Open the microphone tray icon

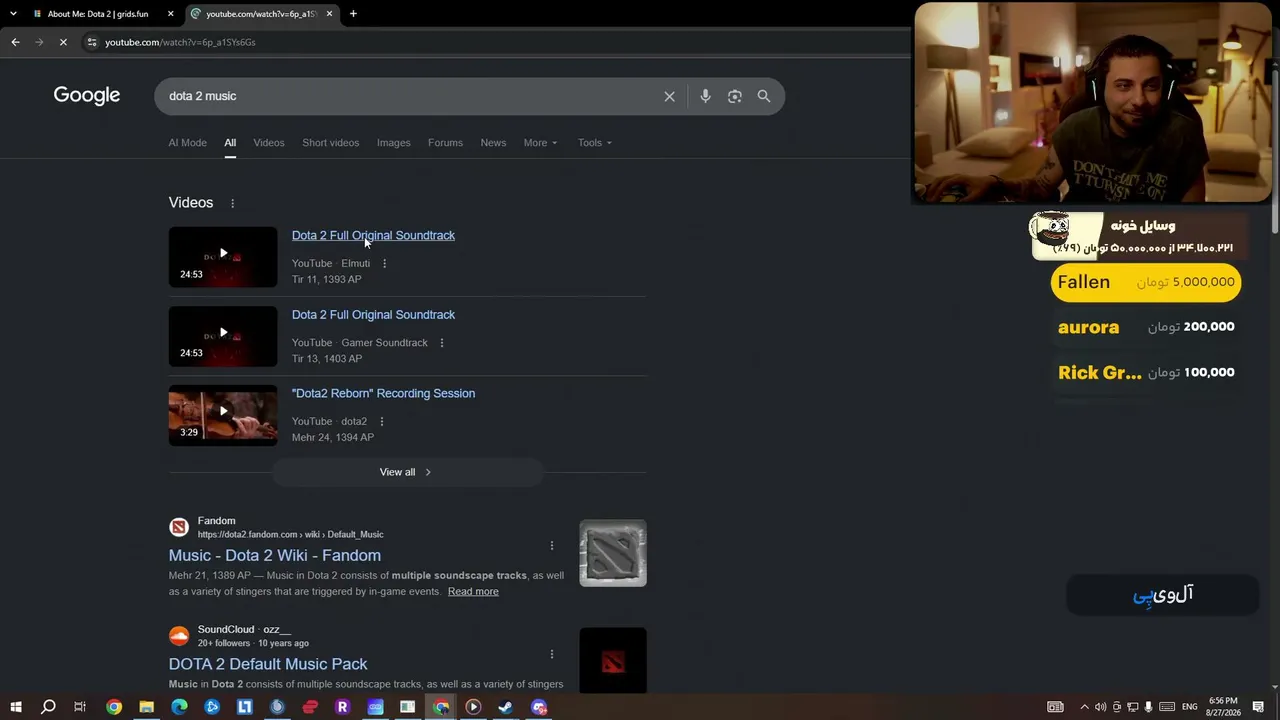click(1149, 707)
